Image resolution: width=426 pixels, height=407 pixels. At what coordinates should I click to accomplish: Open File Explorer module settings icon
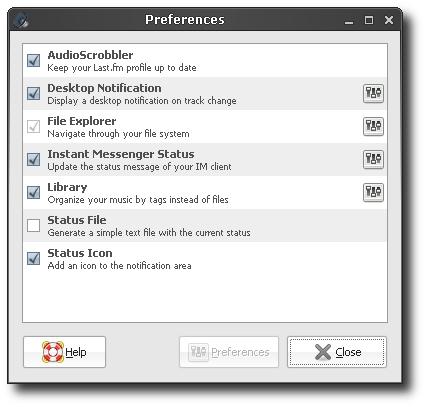(x=373, y=126)
